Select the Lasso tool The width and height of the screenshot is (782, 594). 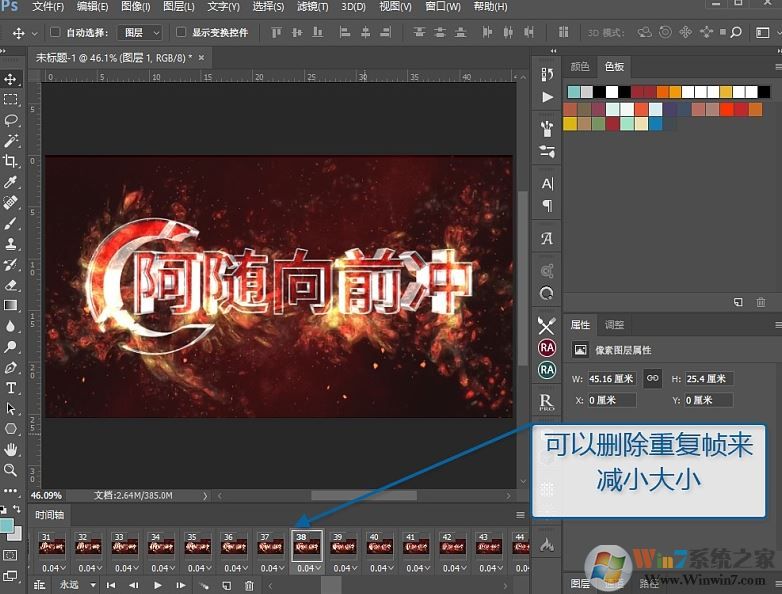[11, 120]
